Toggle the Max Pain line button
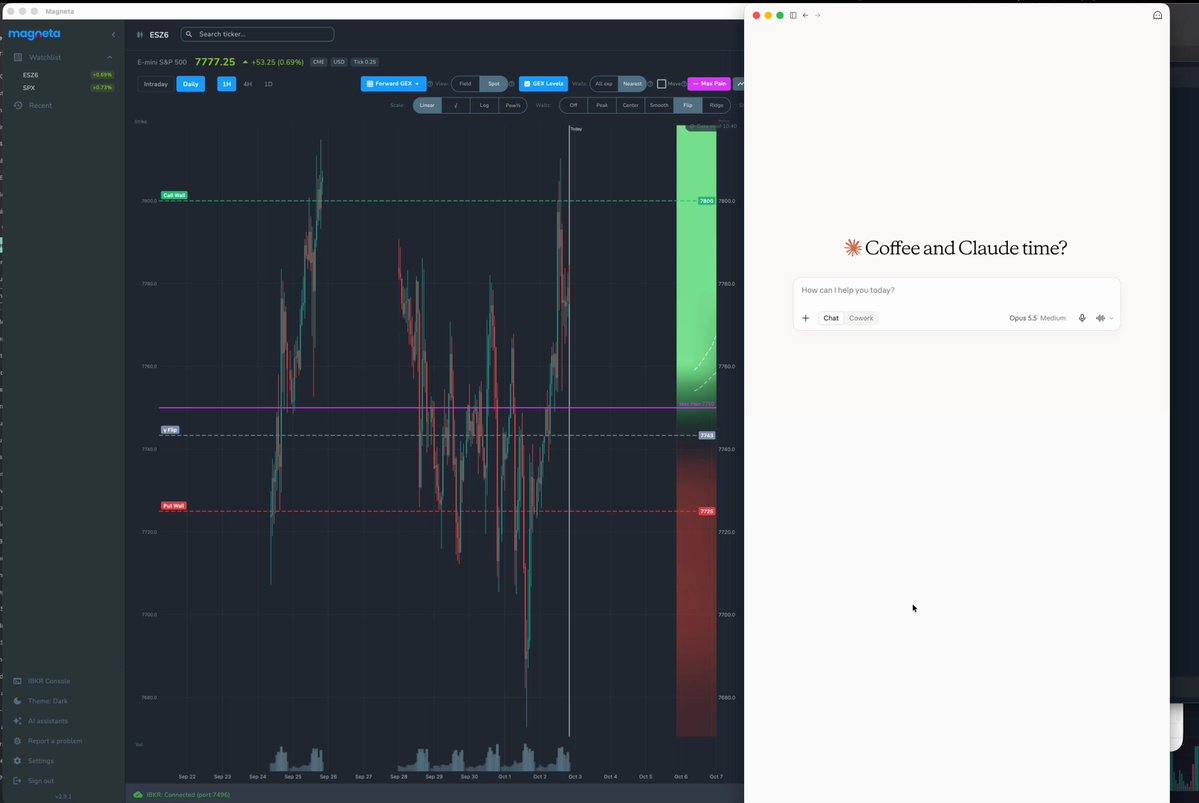This screenshot has height=803, width=1199. (709, 84)
